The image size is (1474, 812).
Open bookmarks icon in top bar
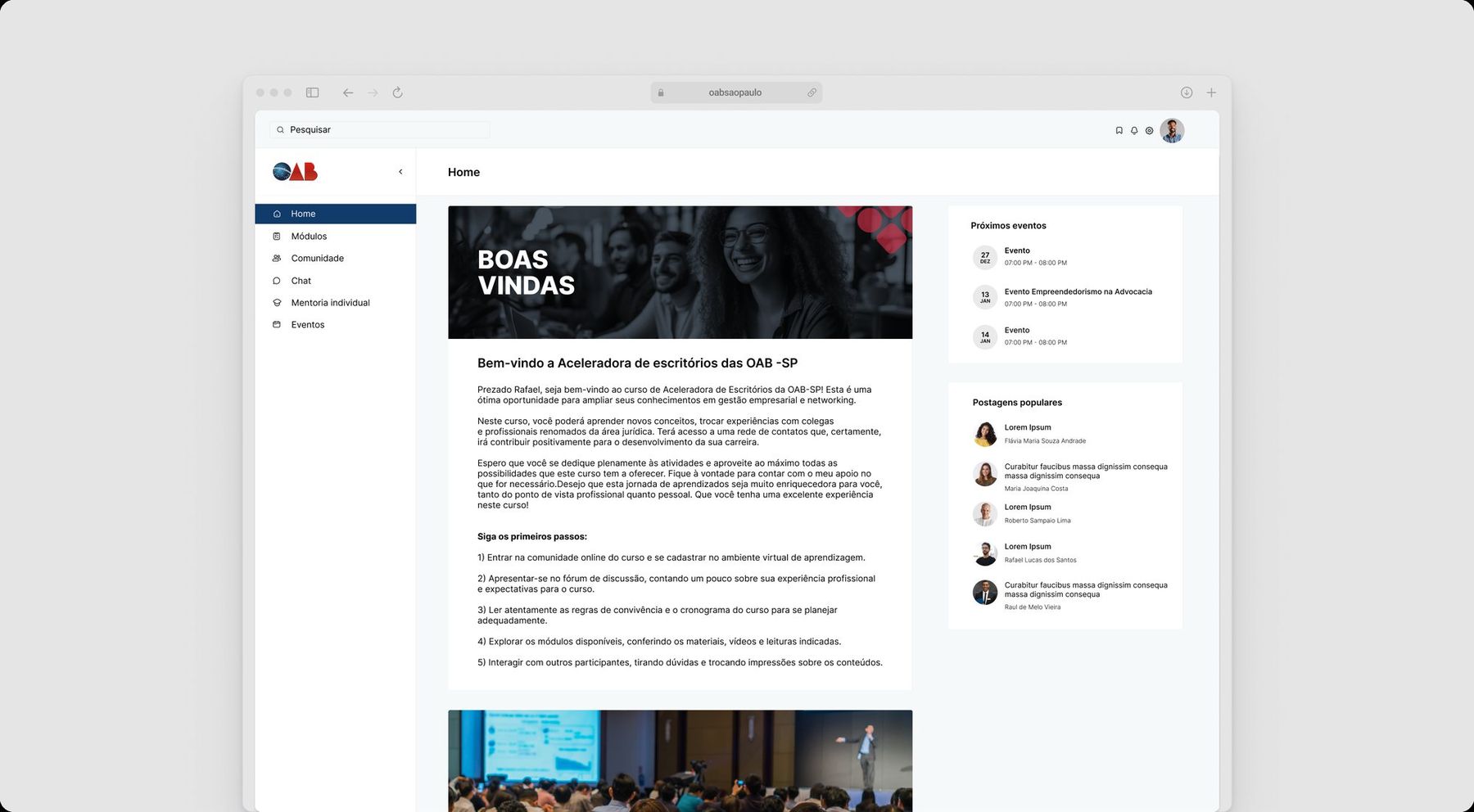[1119, 130]
